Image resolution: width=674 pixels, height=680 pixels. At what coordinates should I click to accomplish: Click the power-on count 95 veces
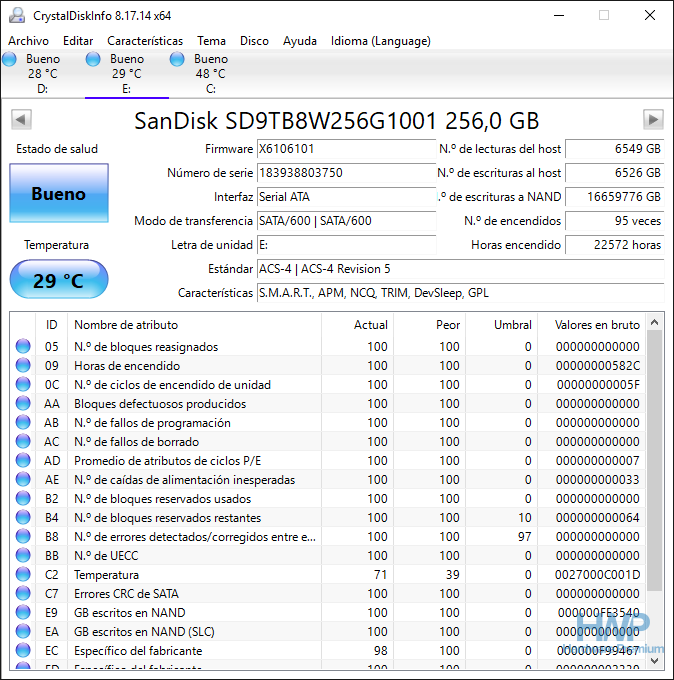tap(615, 221)
